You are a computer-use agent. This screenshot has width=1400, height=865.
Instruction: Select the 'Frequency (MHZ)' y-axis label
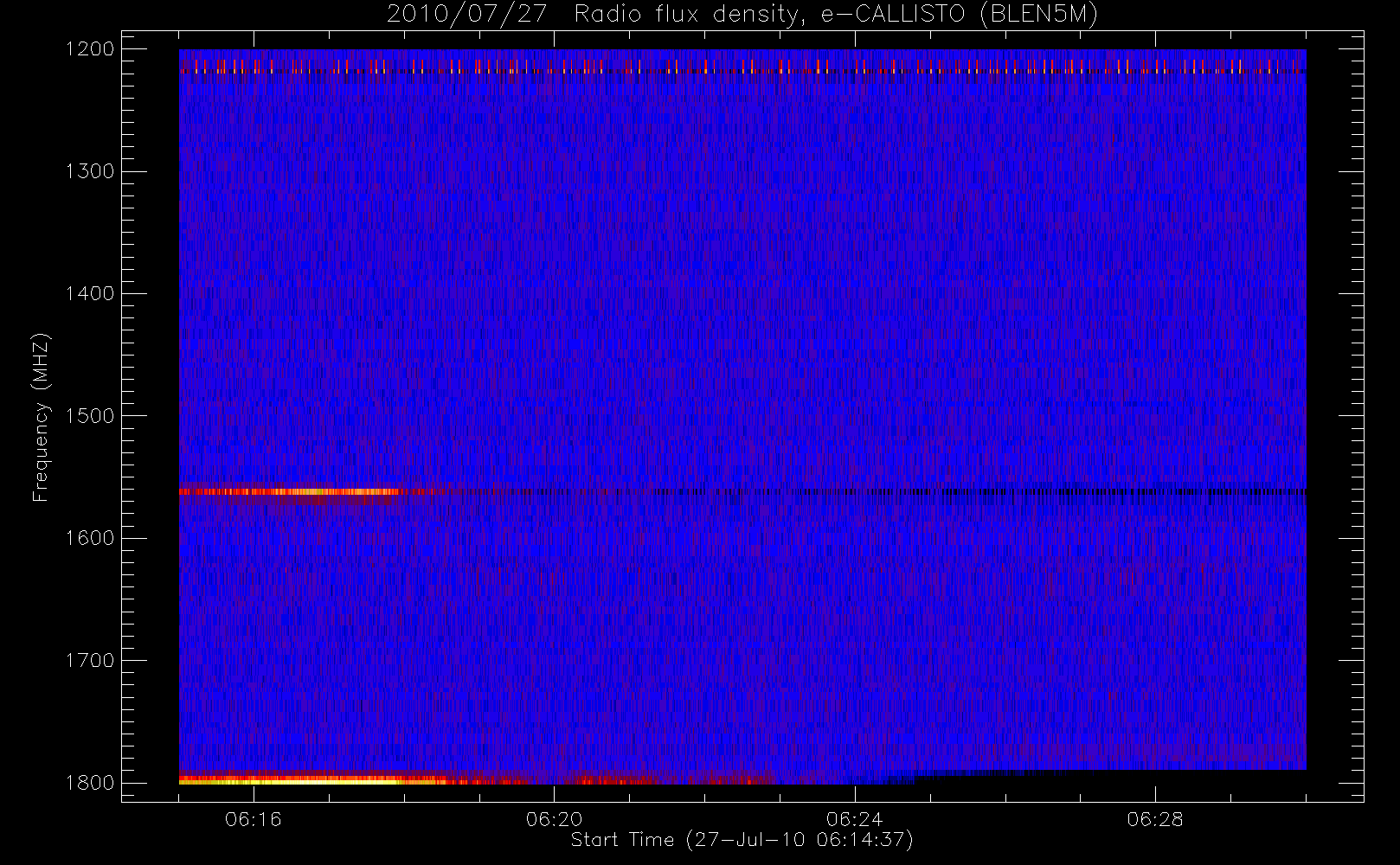(41, 417)
